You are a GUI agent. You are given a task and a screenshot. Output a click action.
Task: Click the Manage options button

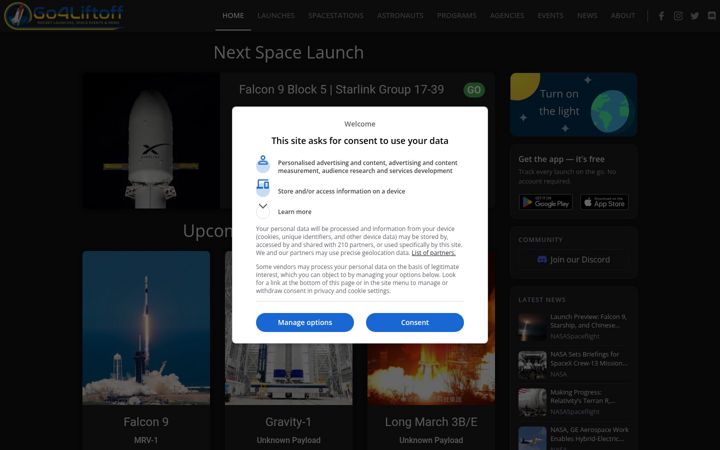305,322
